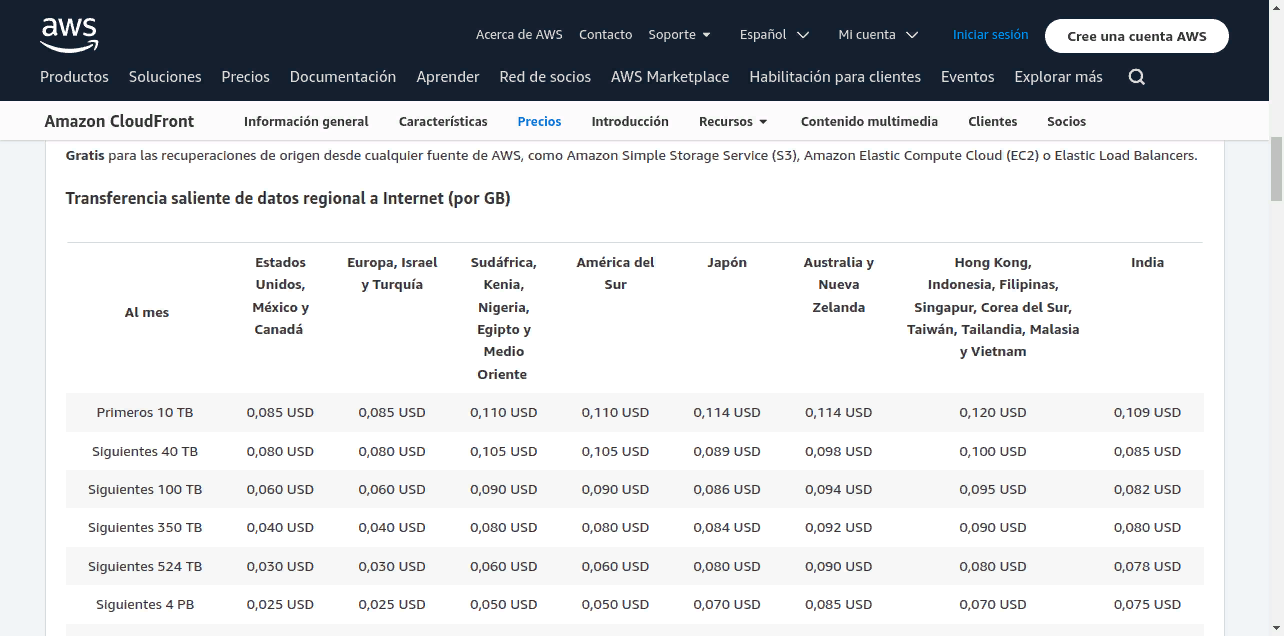The image size is (1284, 636).
Task: Click the 'Siguientes 4 PB' row label
Action: 145,604
